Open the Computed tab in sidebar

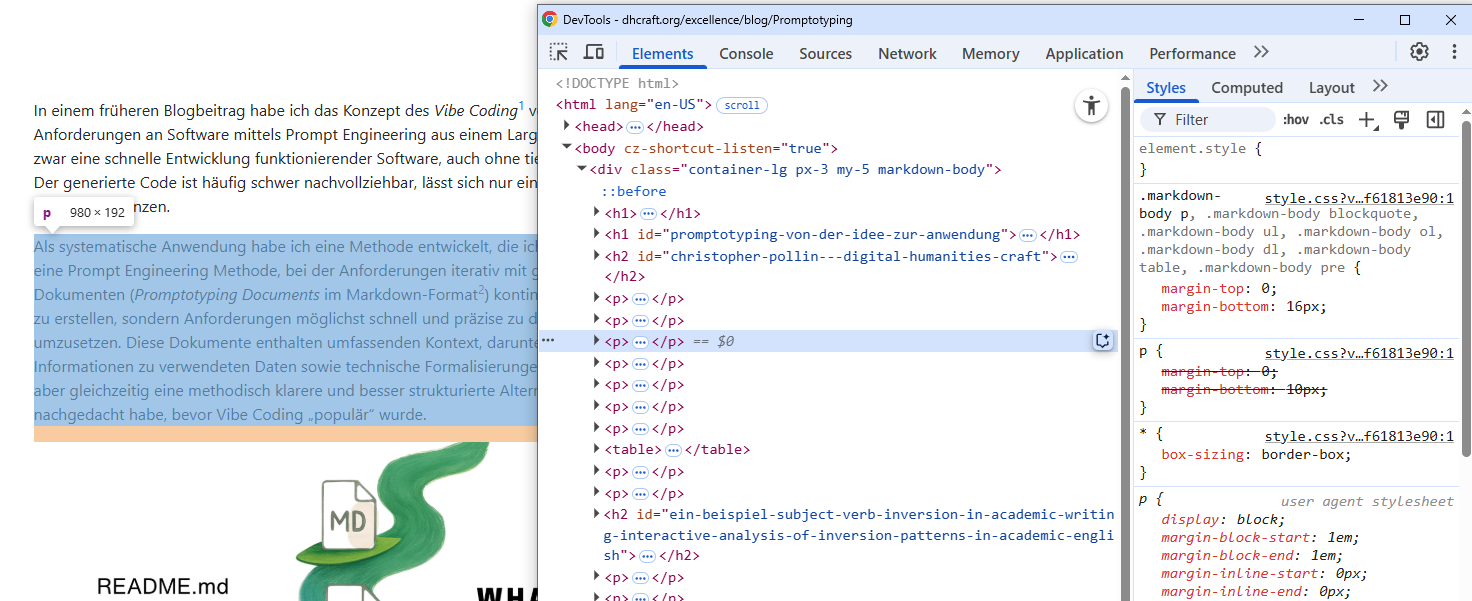pyautogui.click(x=1246, y=88)
